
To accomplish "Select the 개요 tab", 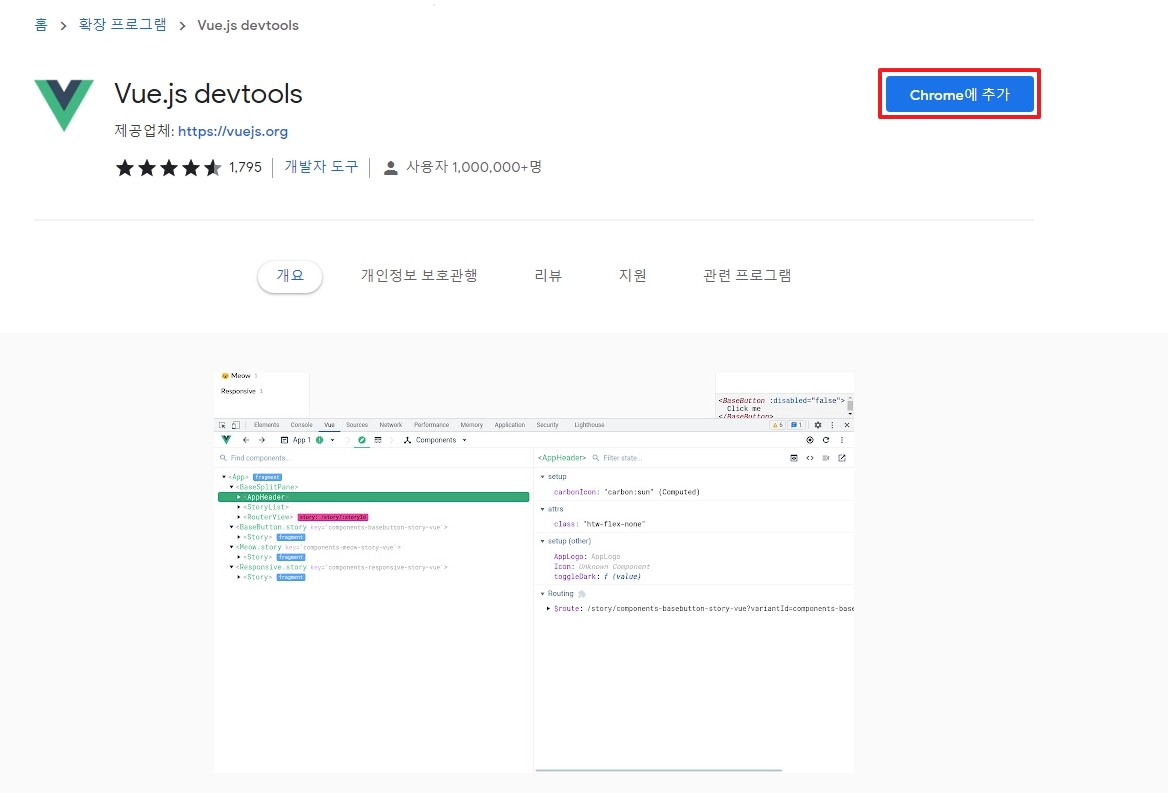I will (x=290, y=276).
